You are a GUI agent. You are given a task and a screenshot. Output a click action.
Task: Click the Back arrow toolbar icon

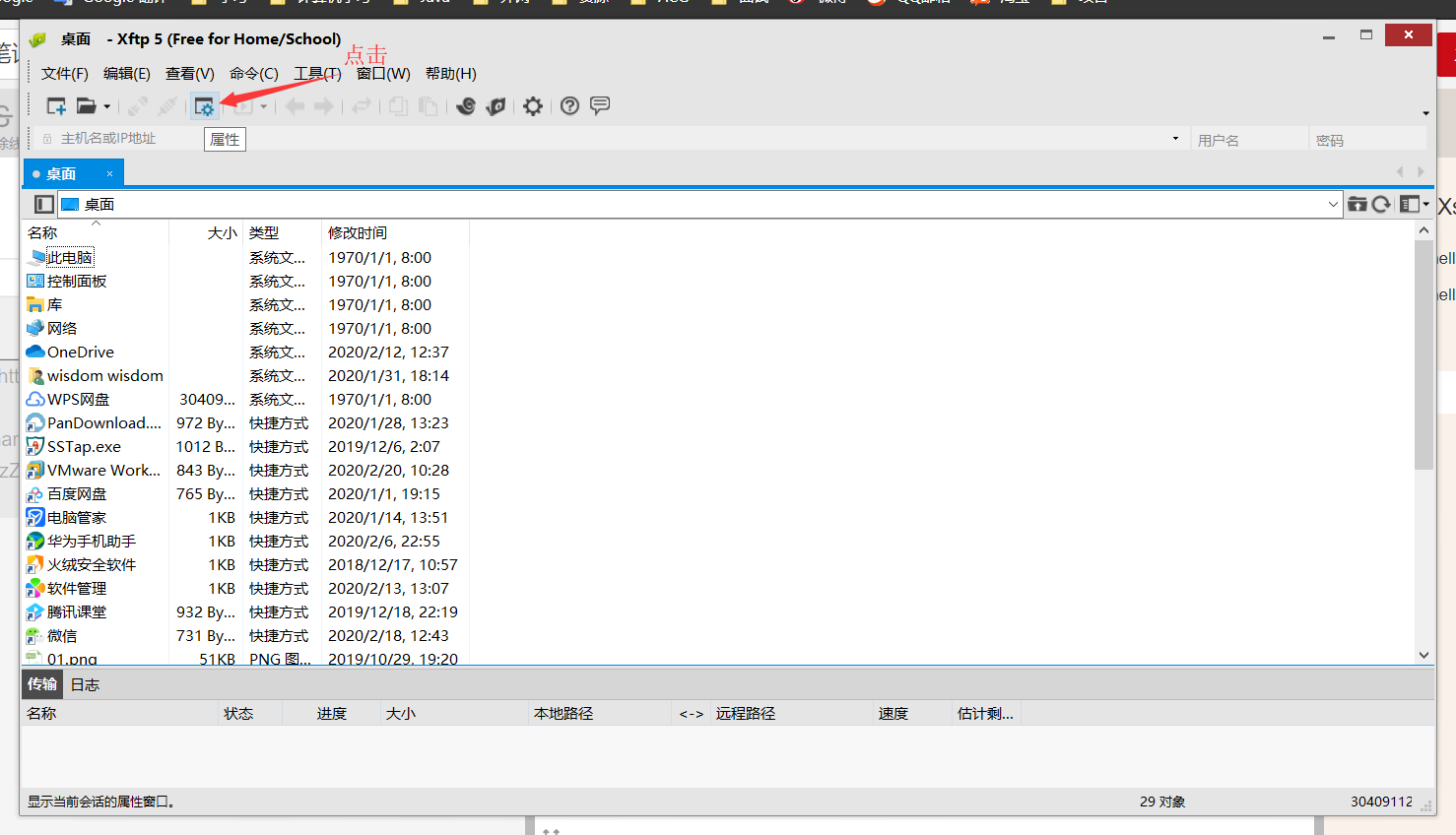(295, 106)
